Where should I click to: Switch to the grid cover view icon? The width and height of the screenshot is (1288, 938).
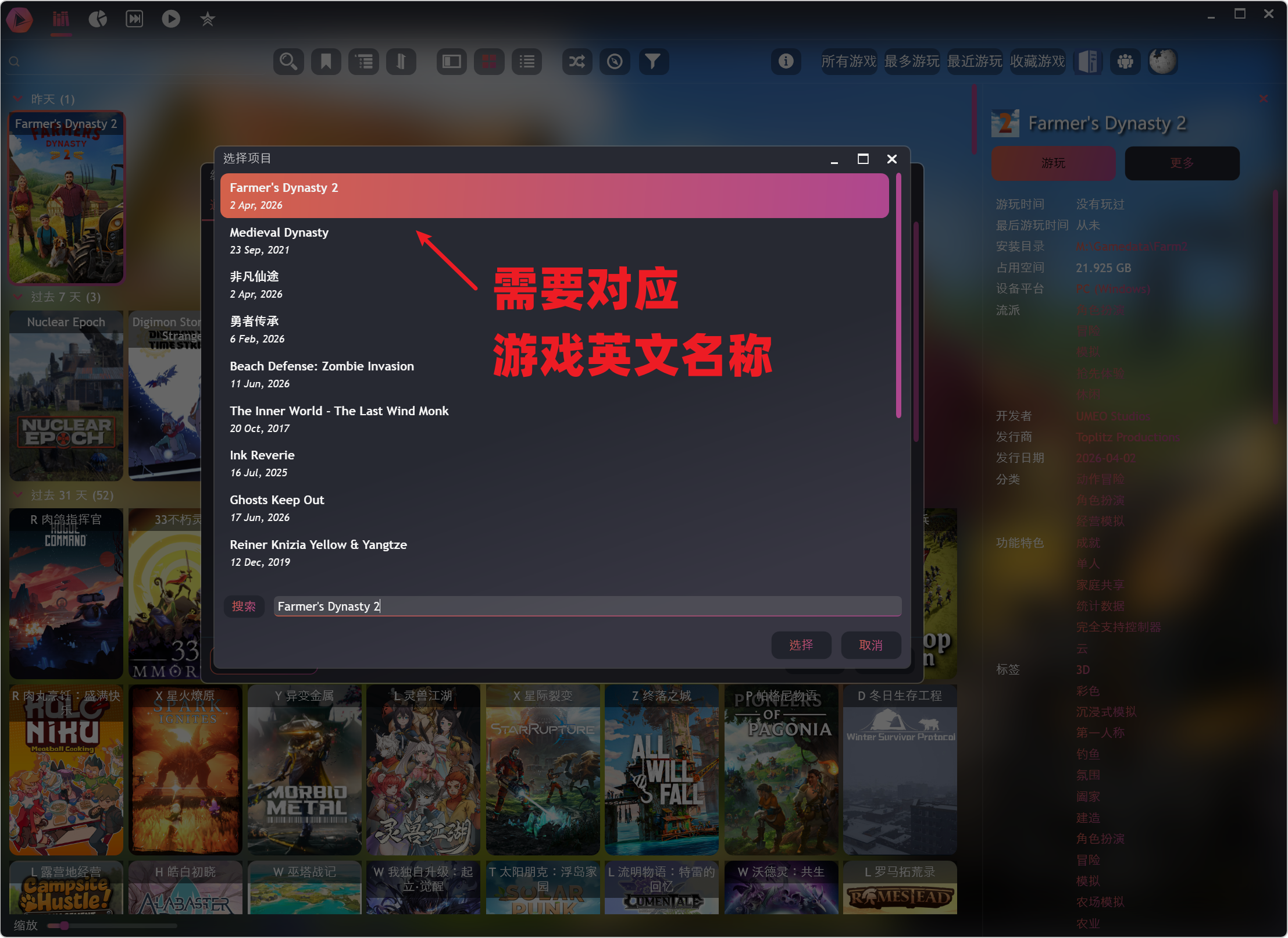pos(489,61)
